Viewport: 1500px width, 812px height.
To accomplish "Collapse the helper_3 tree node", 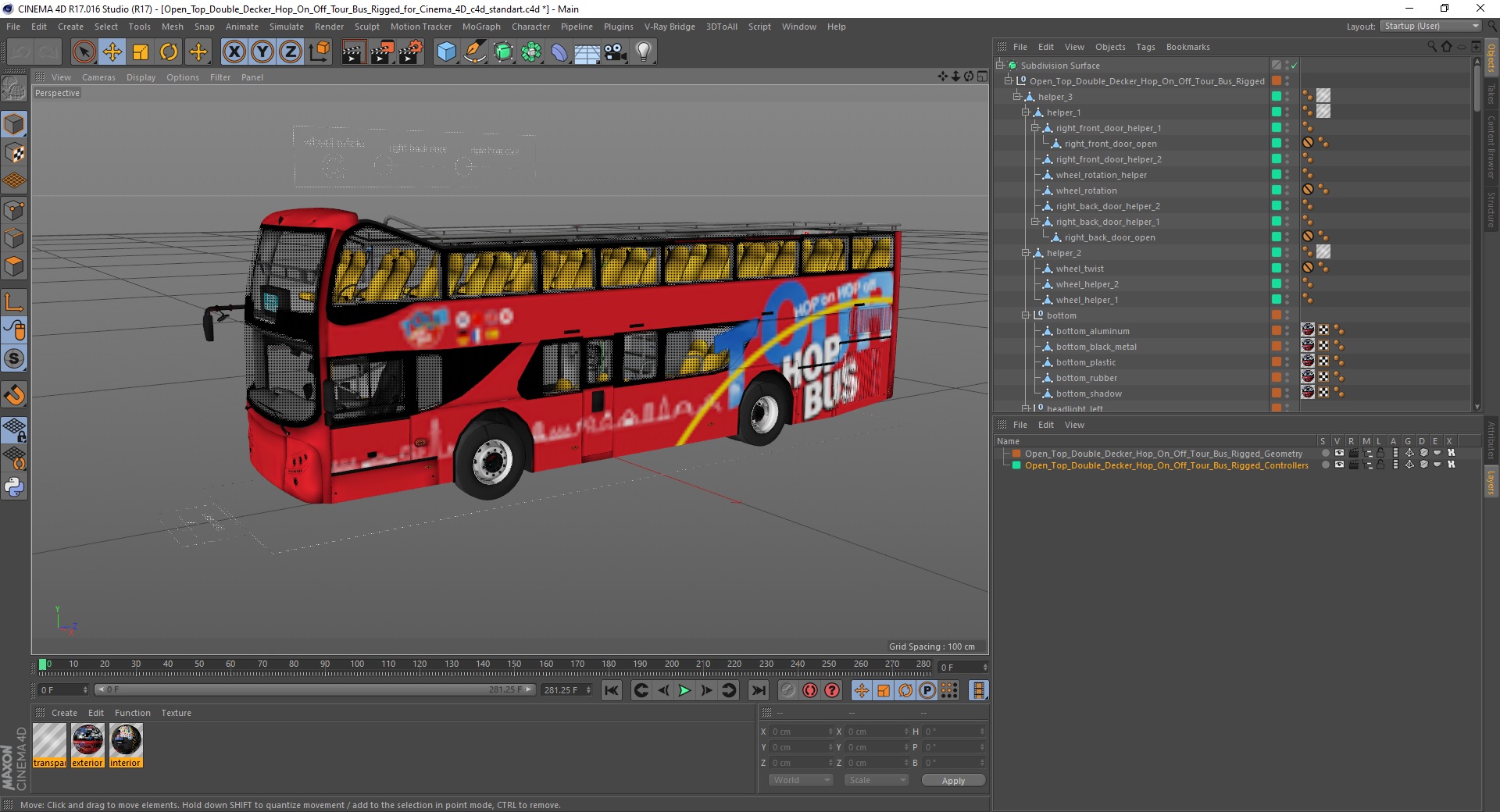I will 1017,97.
